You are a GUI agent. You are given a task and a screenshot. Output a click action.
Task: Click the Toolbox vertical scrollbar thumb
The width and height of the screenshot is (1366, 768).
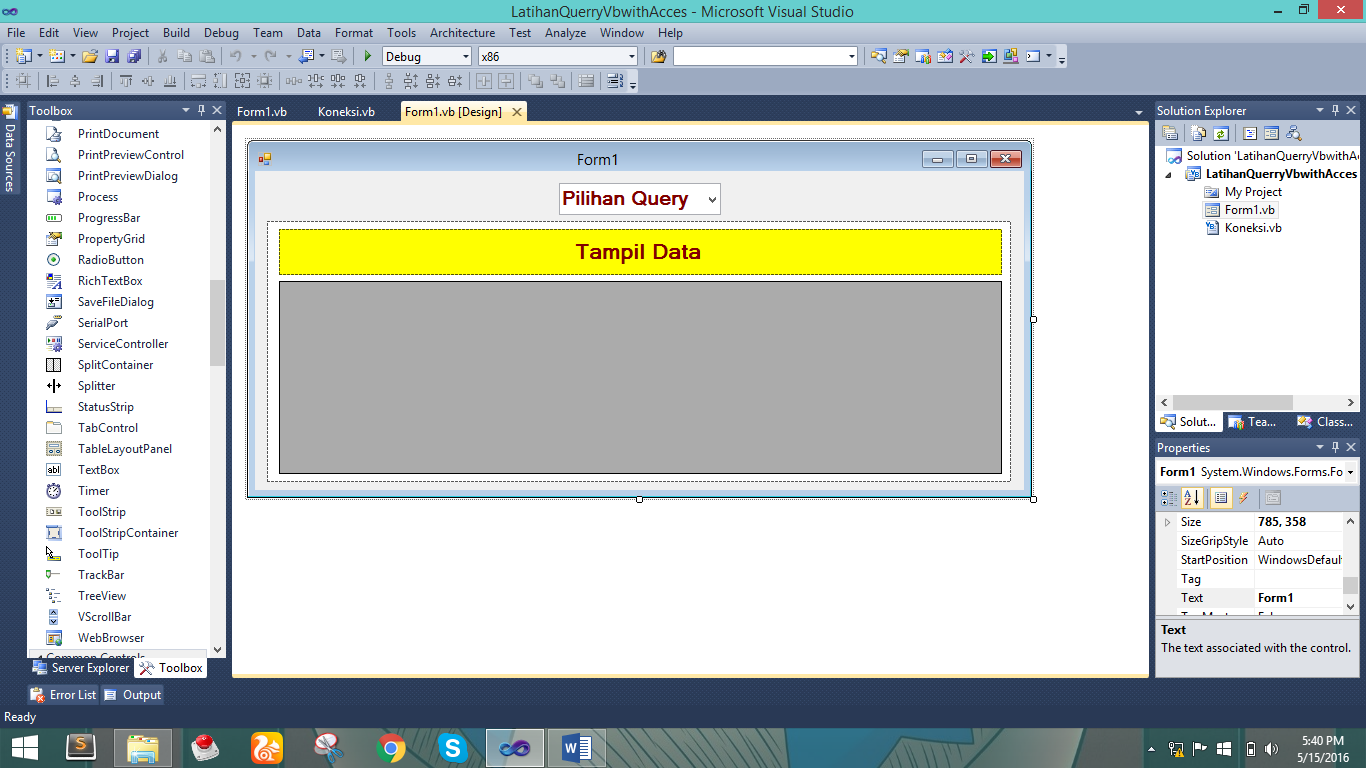[x=217, y=323]
